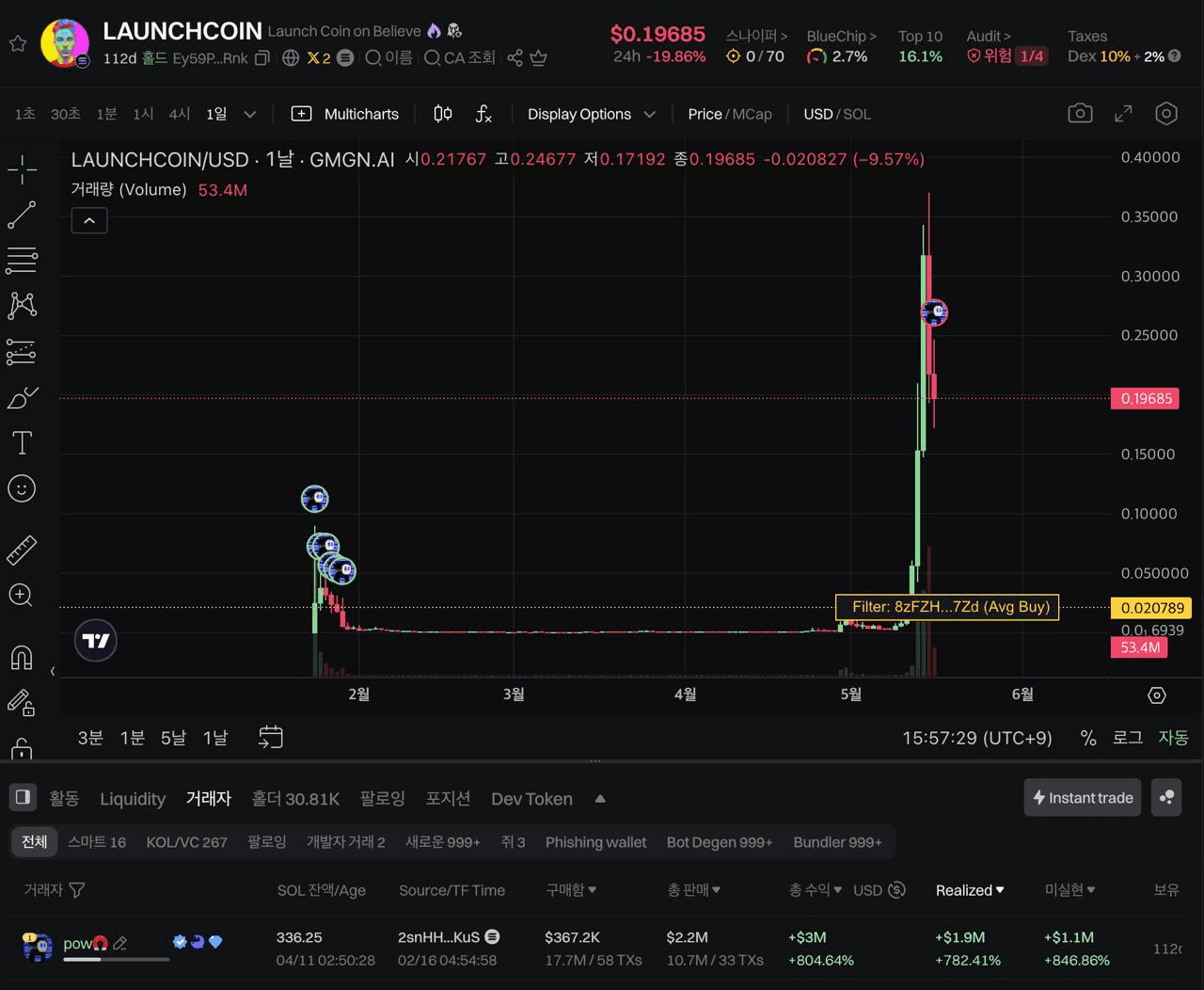This screenshot has height=990, width=1204.
Task: Click the TradingView logo on the chart
Action: [96, 641]
